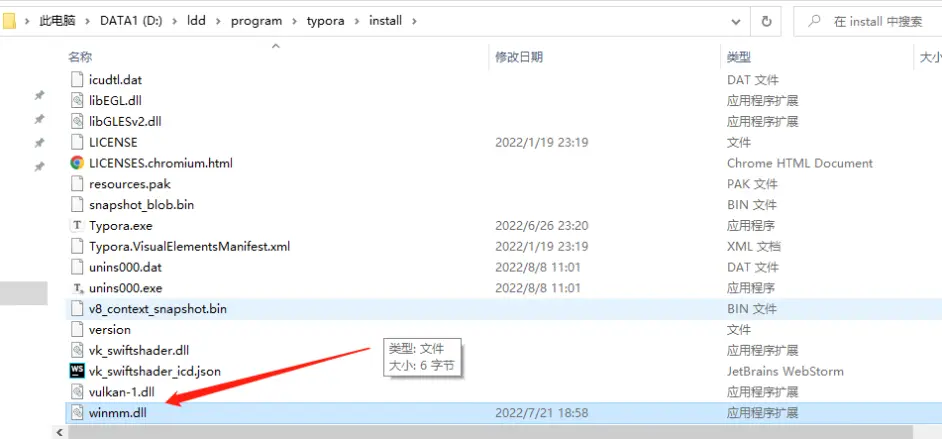Go to ldd folder breadcrumb
This screenshot has width=942, height=439.
point(196,21)
